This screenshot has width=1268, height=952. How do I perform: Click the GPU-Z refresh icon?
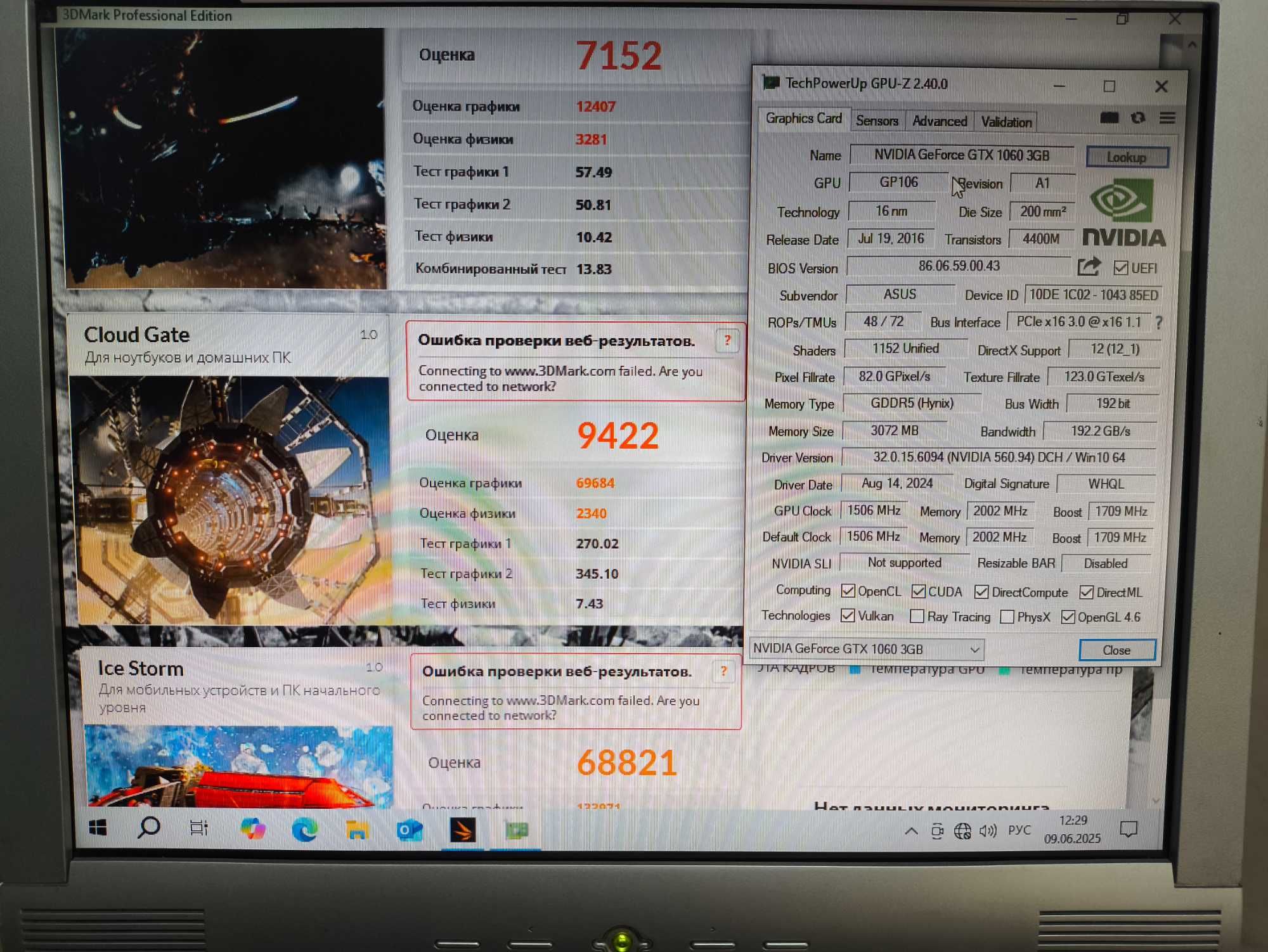pyautogui.click(x=1138, y=118)
